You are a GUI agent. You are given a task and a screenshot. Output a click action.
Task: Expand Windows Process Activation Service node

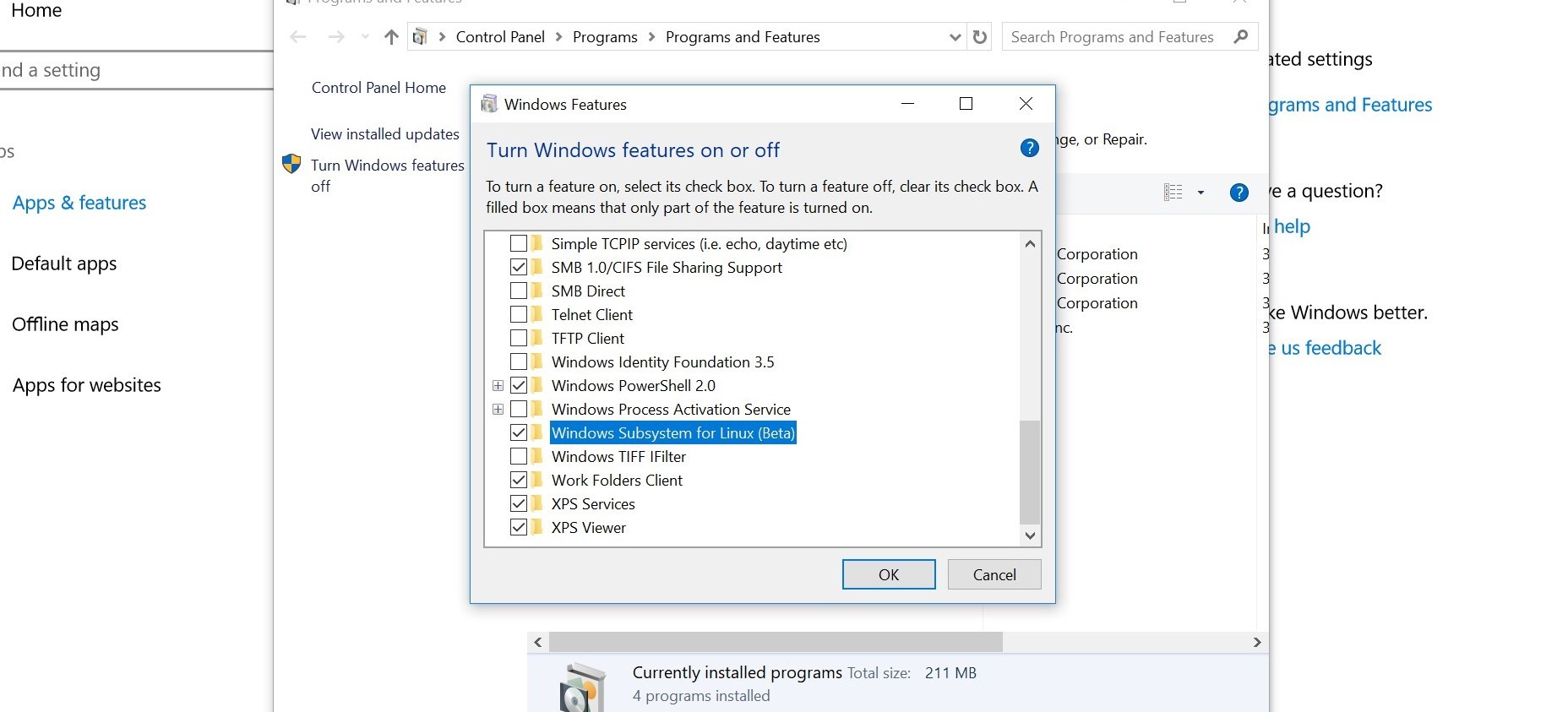[x=498, y=410]
